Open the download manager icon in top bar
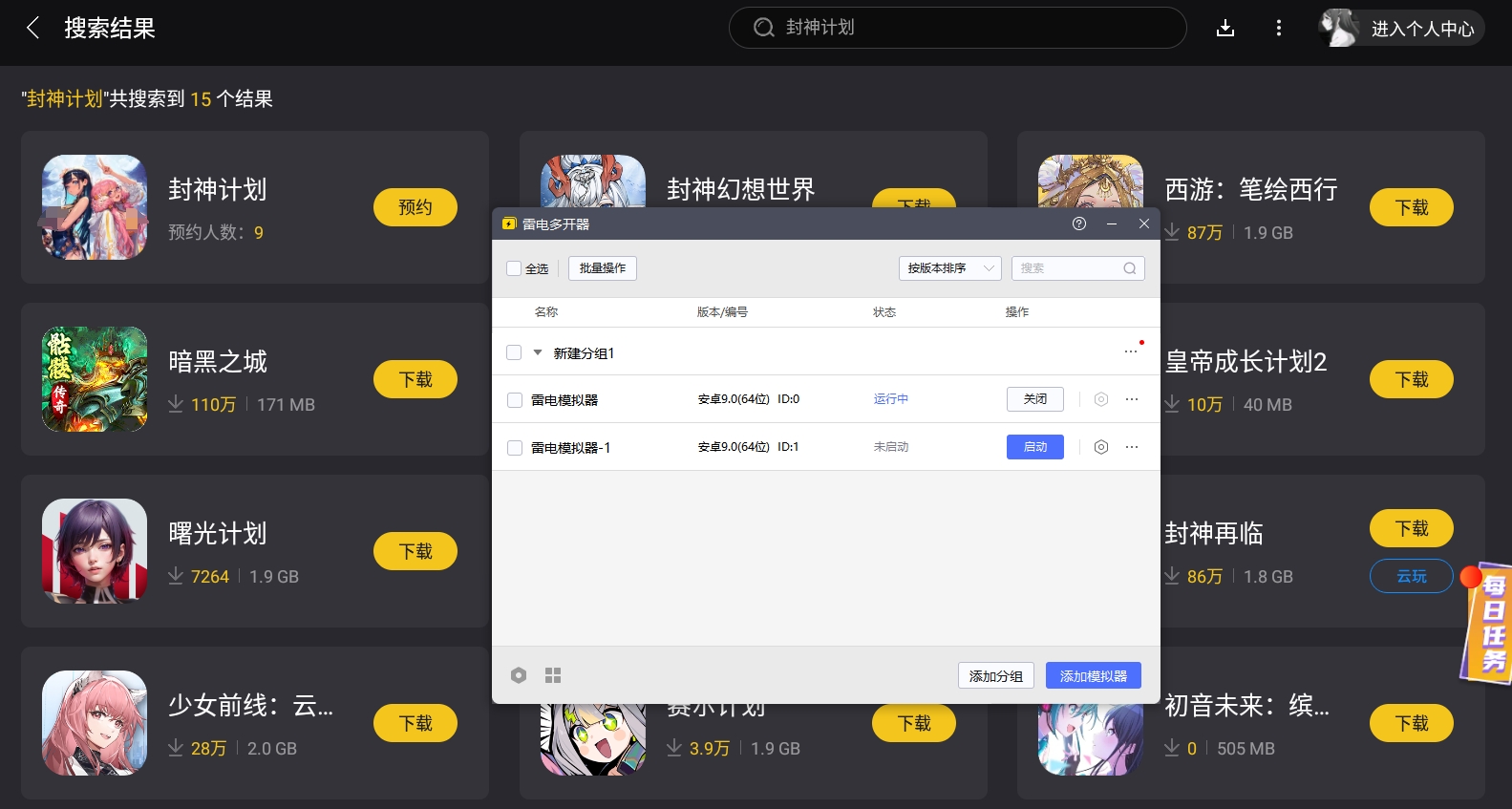Viewport: 1512px width, 809px height. pos(1225,28)
